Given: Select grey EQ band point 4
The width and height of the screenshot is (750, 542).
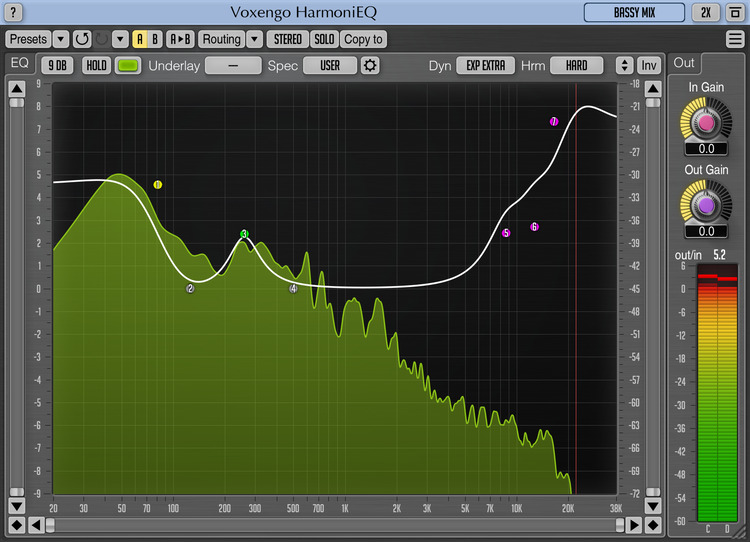Looking at the screenshot, I should click(x=293, y=288).
